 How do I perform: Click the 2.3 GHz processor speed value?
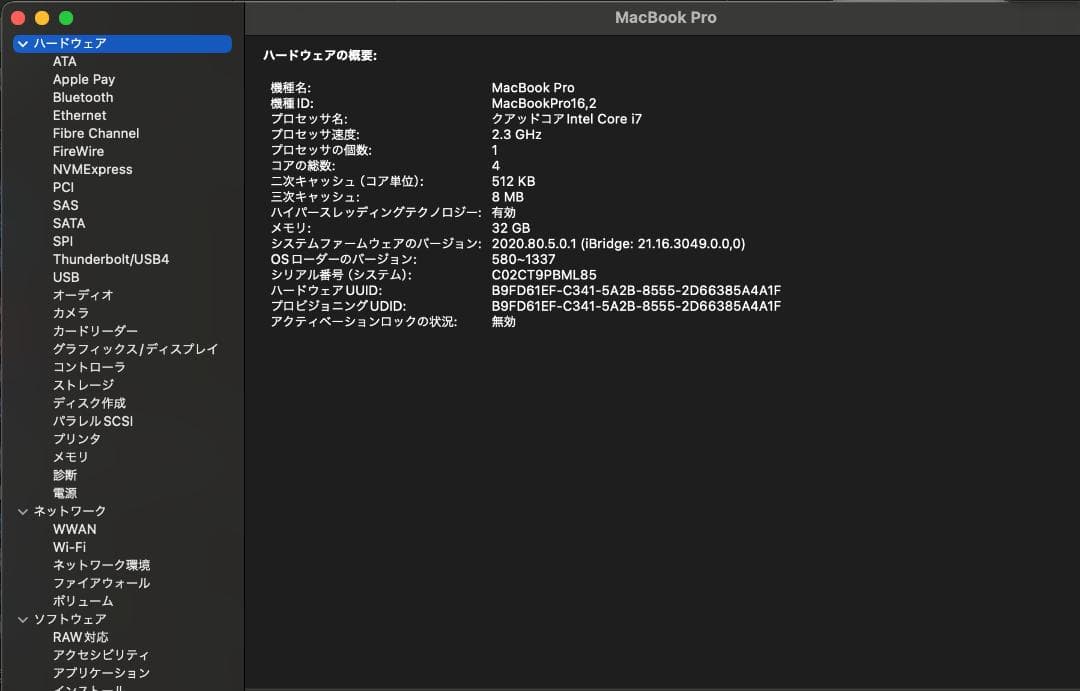point(517,134)
